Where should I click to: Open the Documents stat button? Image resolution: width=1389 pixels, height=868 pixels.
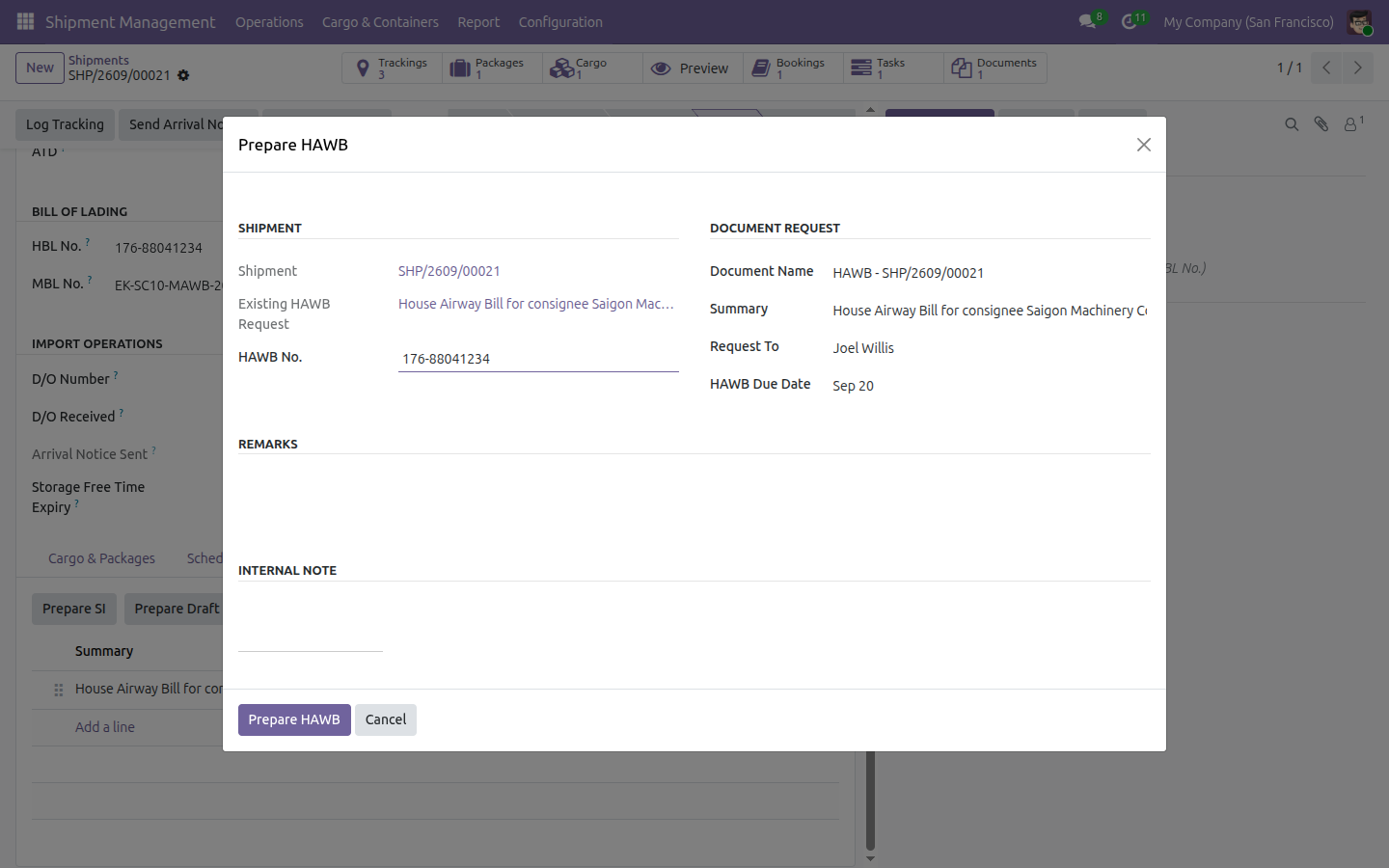click(994, 68)
